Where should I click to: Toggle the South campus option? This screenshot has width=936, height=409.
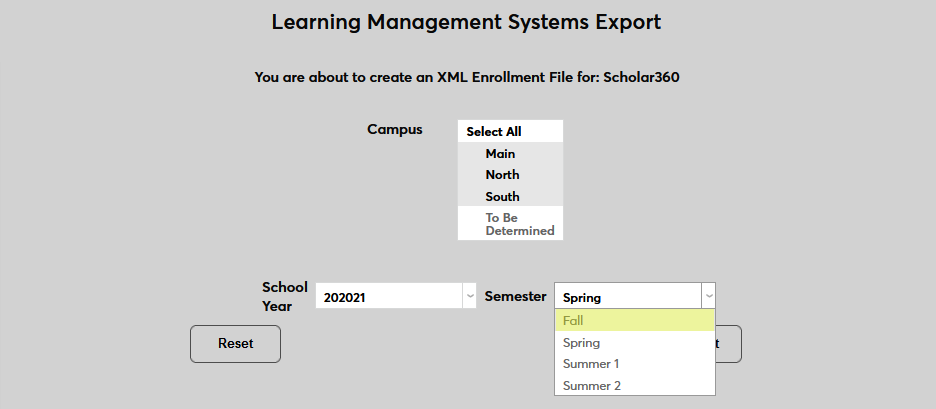[x=510, y=197]
